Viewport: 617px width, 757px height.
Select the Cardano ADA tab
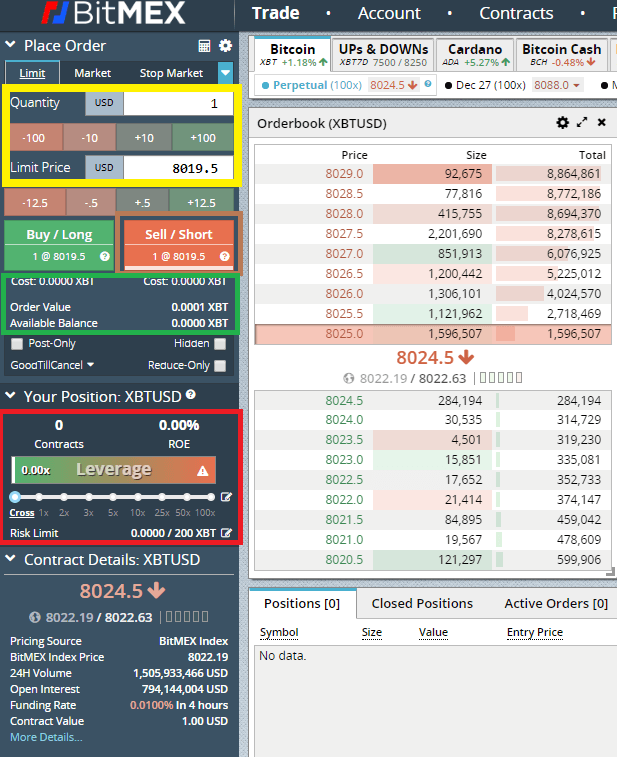tap(475, 55)
